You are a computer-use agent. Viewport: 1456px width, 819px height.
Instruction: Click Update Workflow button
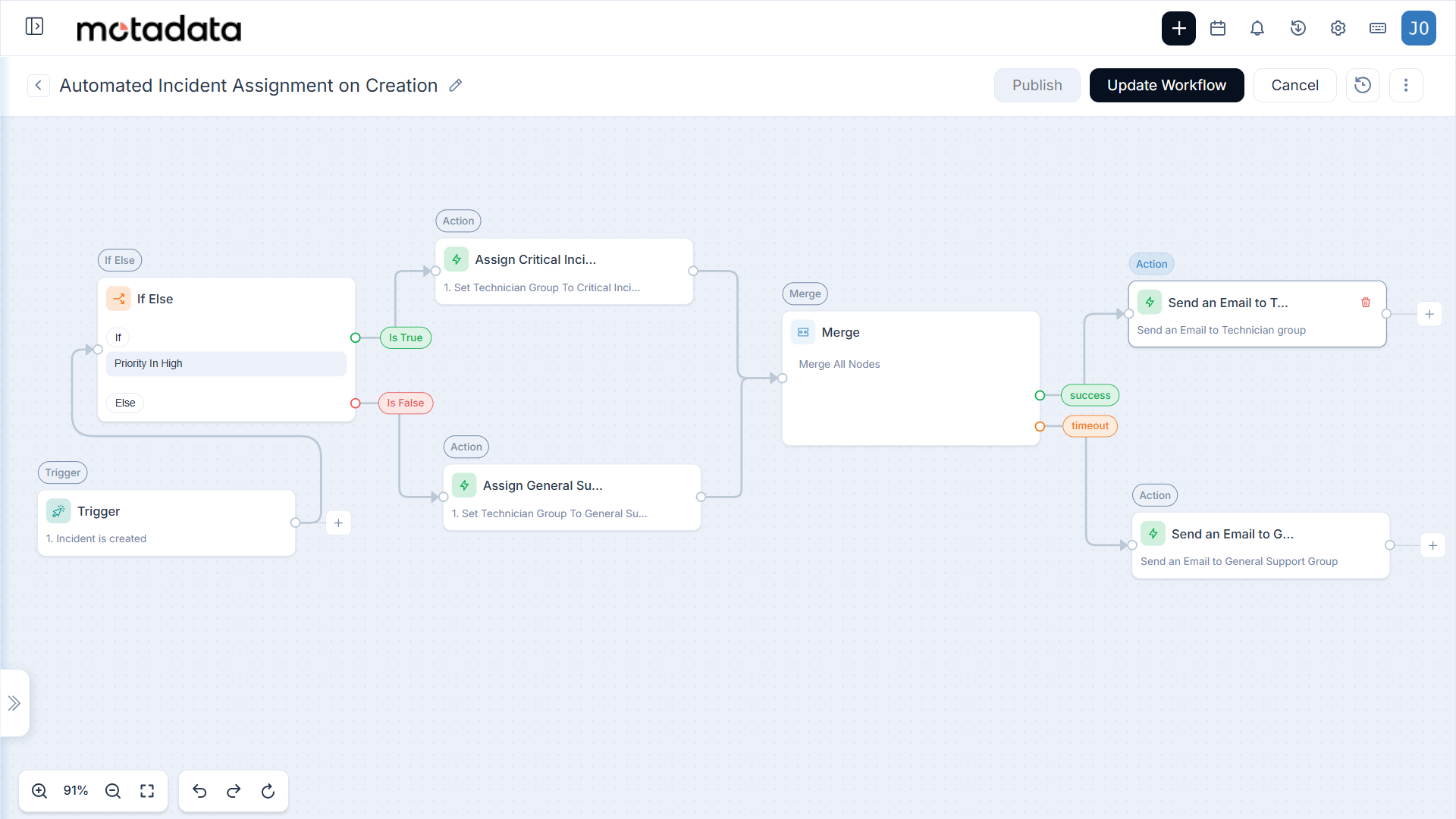pos(1166,85)
